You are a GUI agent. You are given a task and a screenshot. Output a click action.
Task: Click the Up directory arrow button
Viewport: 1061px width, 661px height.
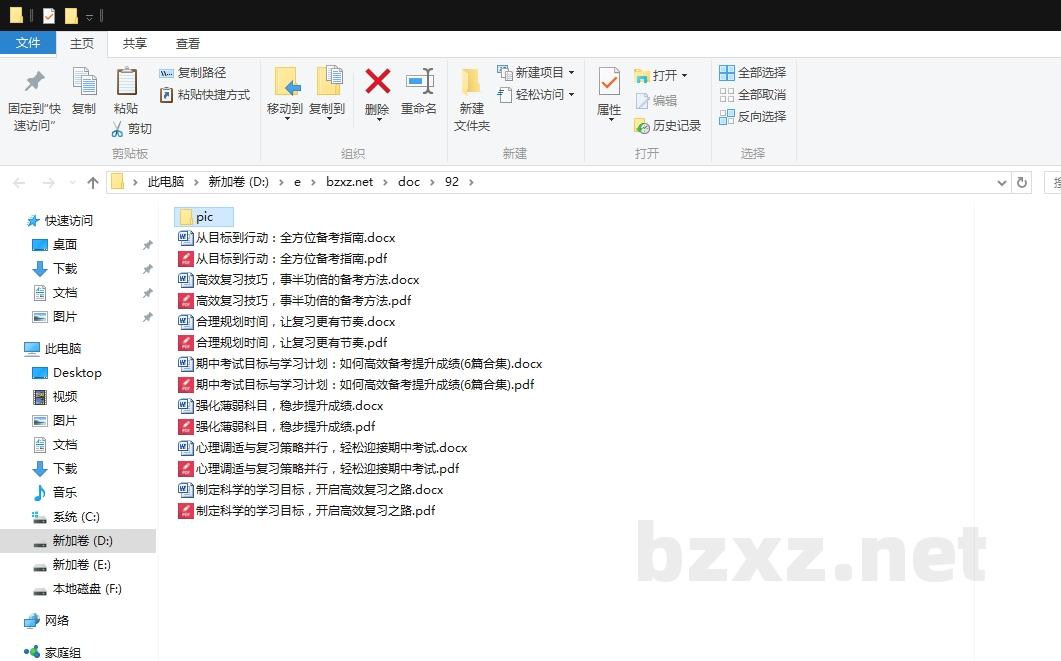tap(93, 182)
